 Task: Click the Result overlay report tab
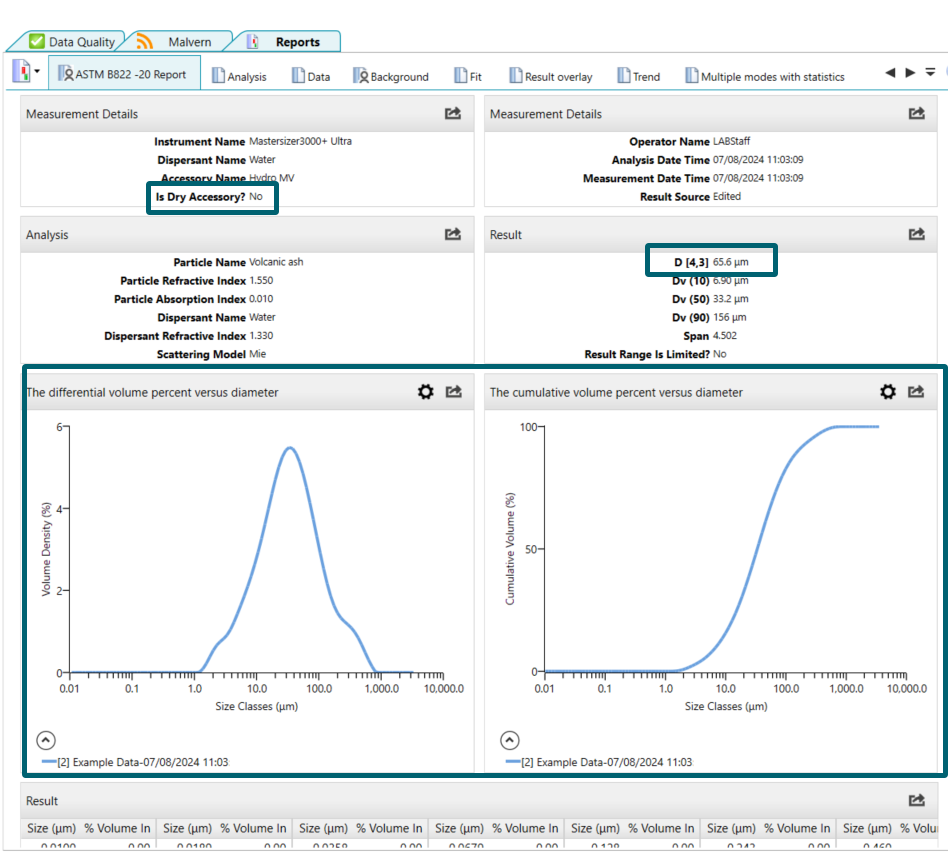551,76
